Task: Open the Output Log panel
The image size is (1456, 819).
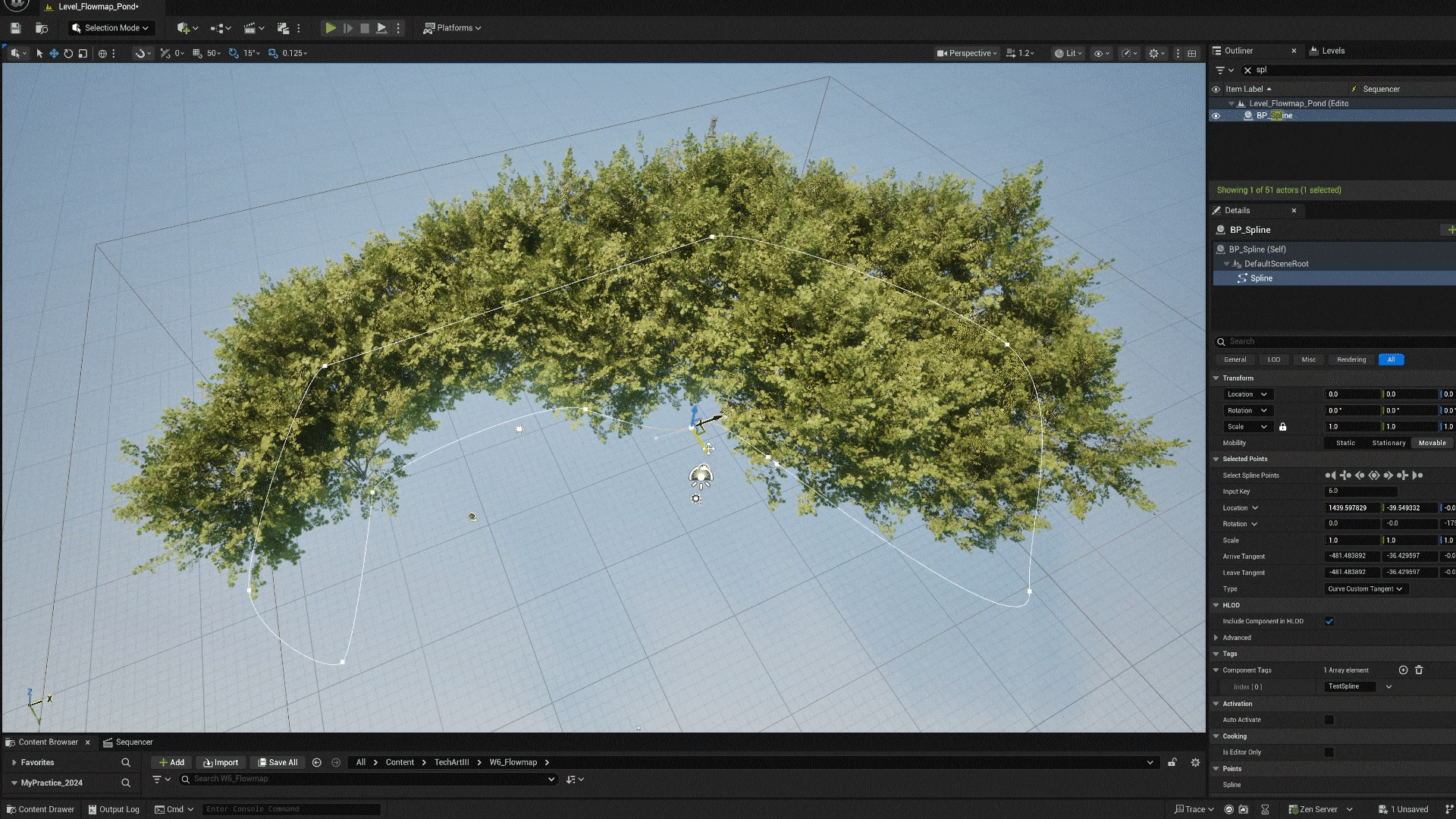Action: click(x=114, y=809)
